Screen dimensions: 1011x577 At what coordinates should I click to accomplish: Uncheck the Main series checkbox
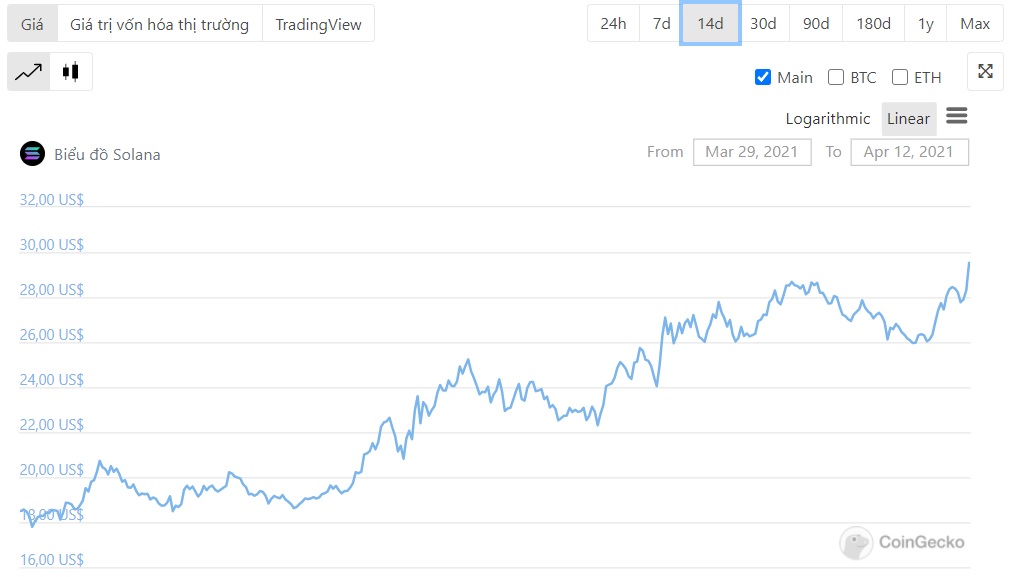click(763, 77)
